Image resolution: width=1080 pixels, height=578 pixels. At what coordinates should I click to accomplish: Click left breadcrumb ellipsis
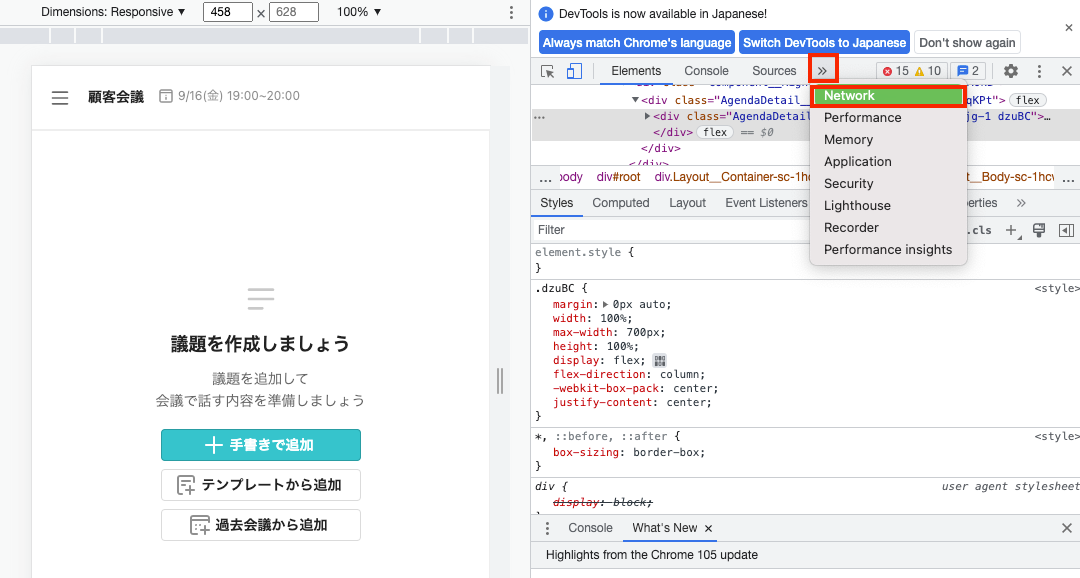[x=546, y=178]
